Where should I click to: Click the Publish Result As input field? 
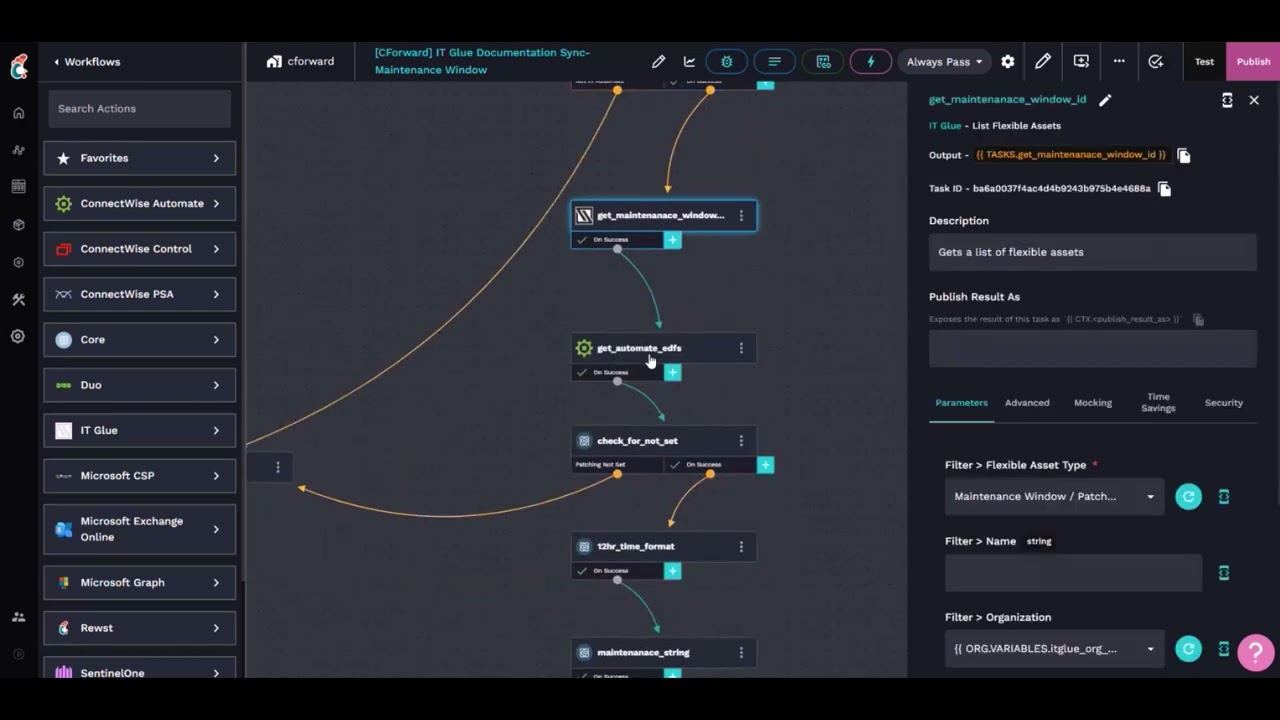(1092, 349)
